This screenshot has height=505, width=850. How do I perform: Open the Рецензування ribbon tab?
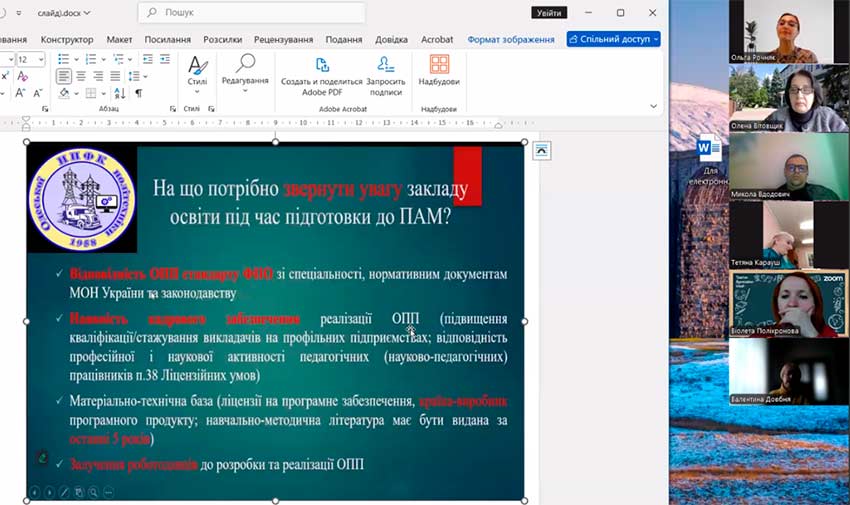(x=283, y=39)
